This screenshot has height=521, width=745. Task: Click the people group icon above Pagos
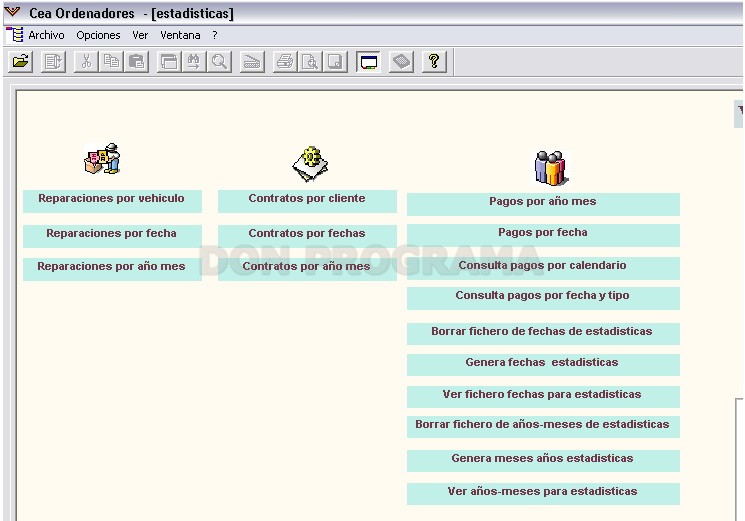[x=551, y=168]
